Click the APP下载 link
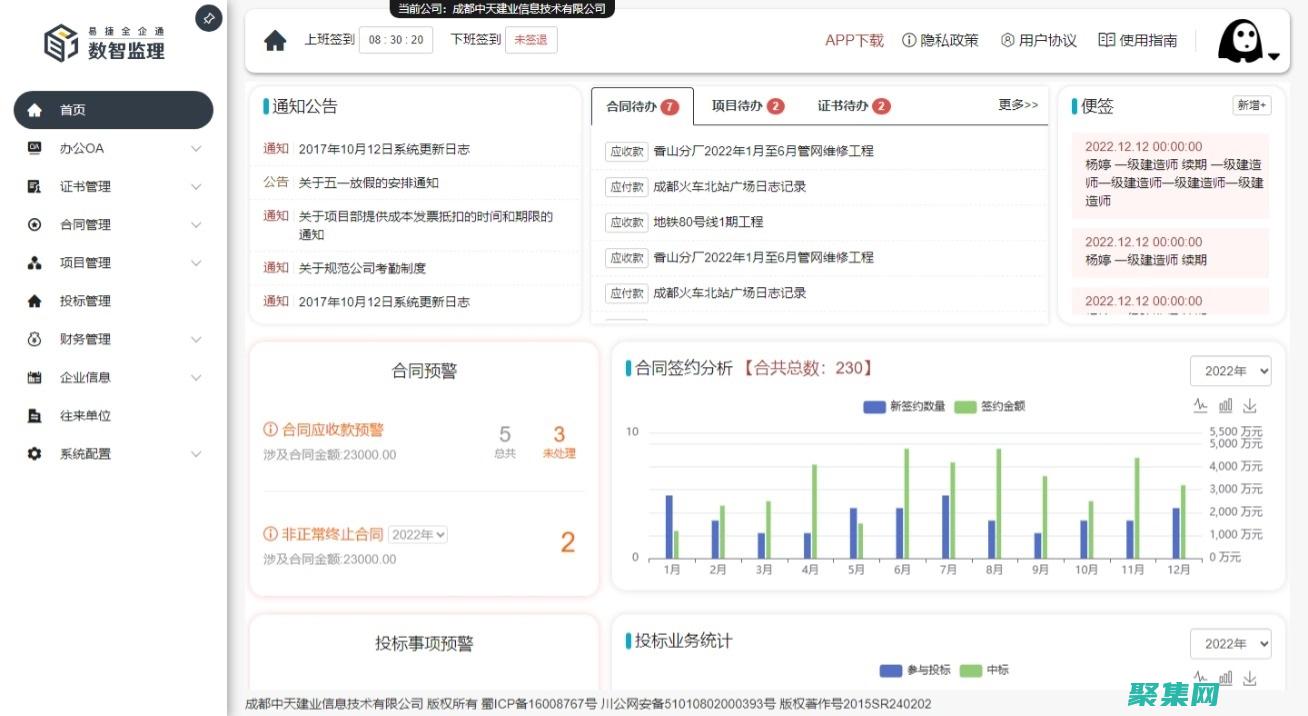This screenshot has width=1308, height=716. [854, 41]
